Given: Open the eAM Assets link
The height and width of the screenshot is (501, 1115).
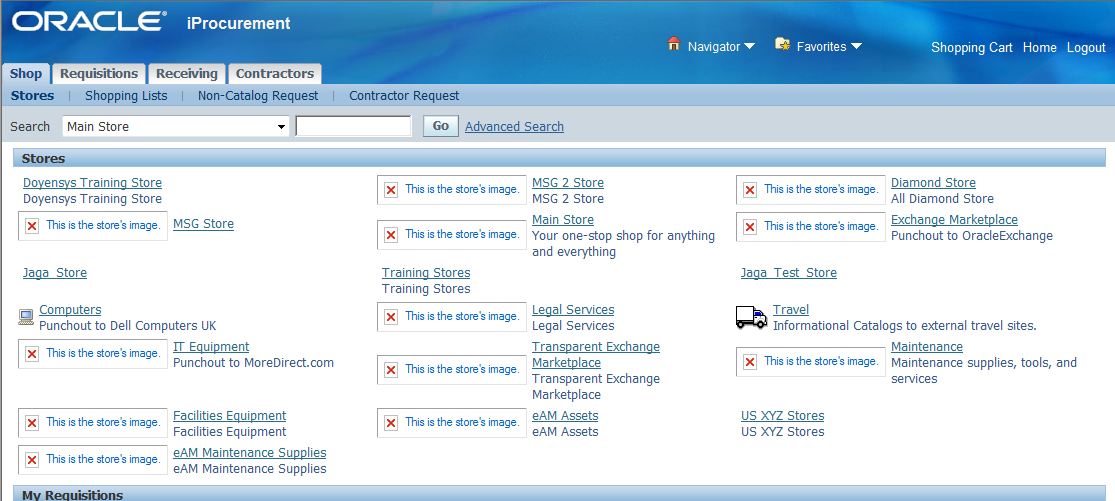Looking at the screenshot, I should pos(565,416).
